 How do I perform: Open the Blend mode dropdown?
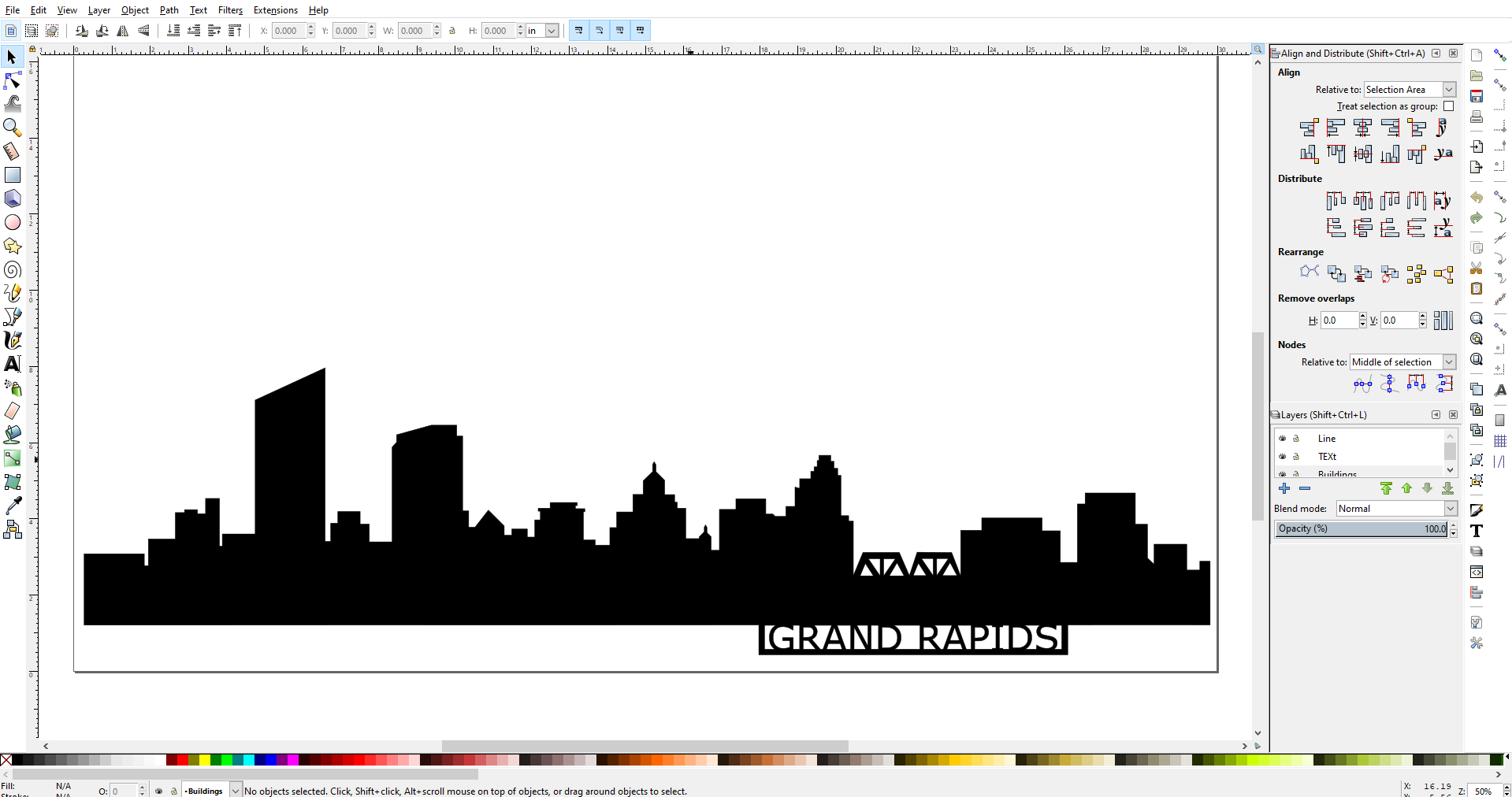pyautogui.click(x=1396, y=508)
